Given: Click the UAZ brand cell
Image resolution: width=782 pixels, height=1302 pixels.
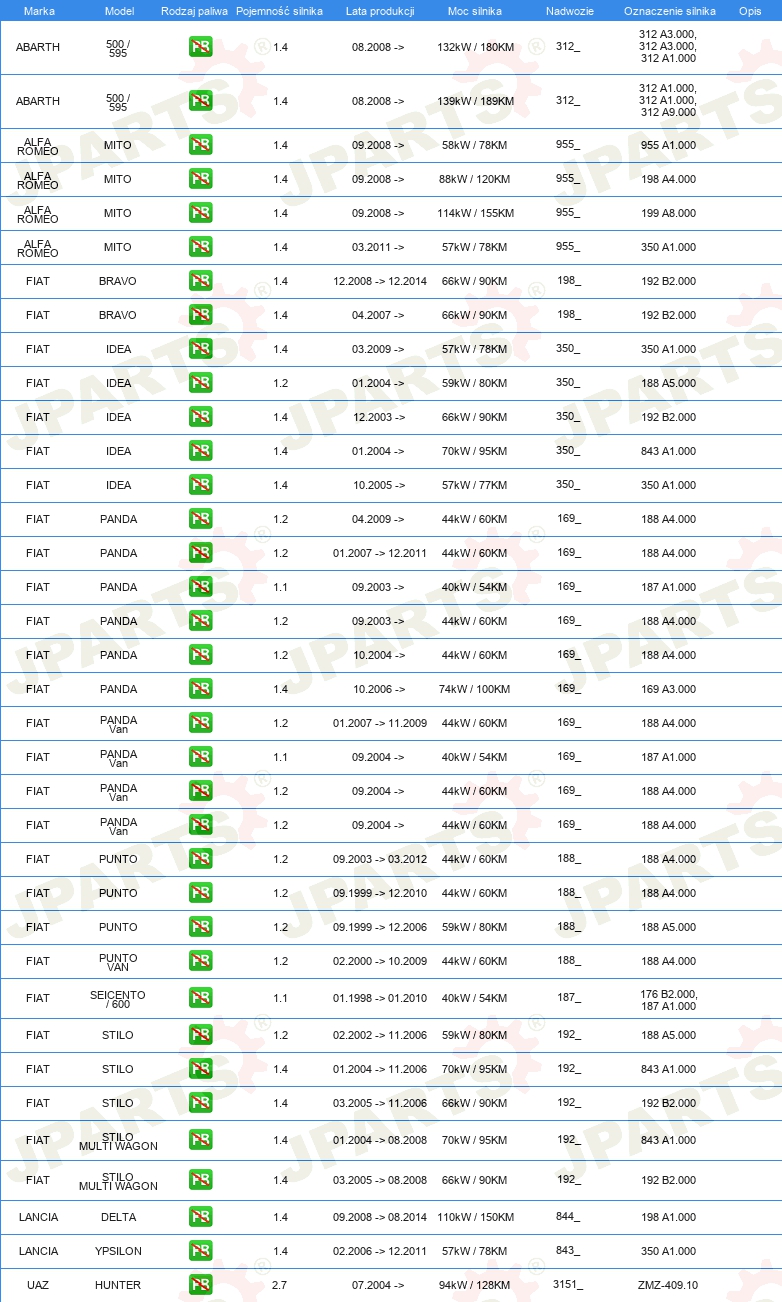Looking at the screenshot, I should (x=38, y=1285).
